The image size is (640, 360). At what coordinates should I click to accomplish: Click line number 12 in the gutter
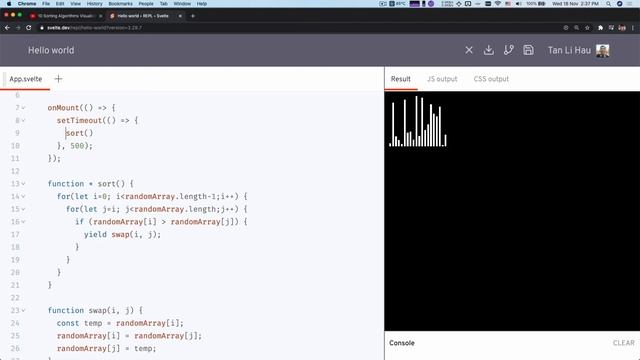pos(15,171)
